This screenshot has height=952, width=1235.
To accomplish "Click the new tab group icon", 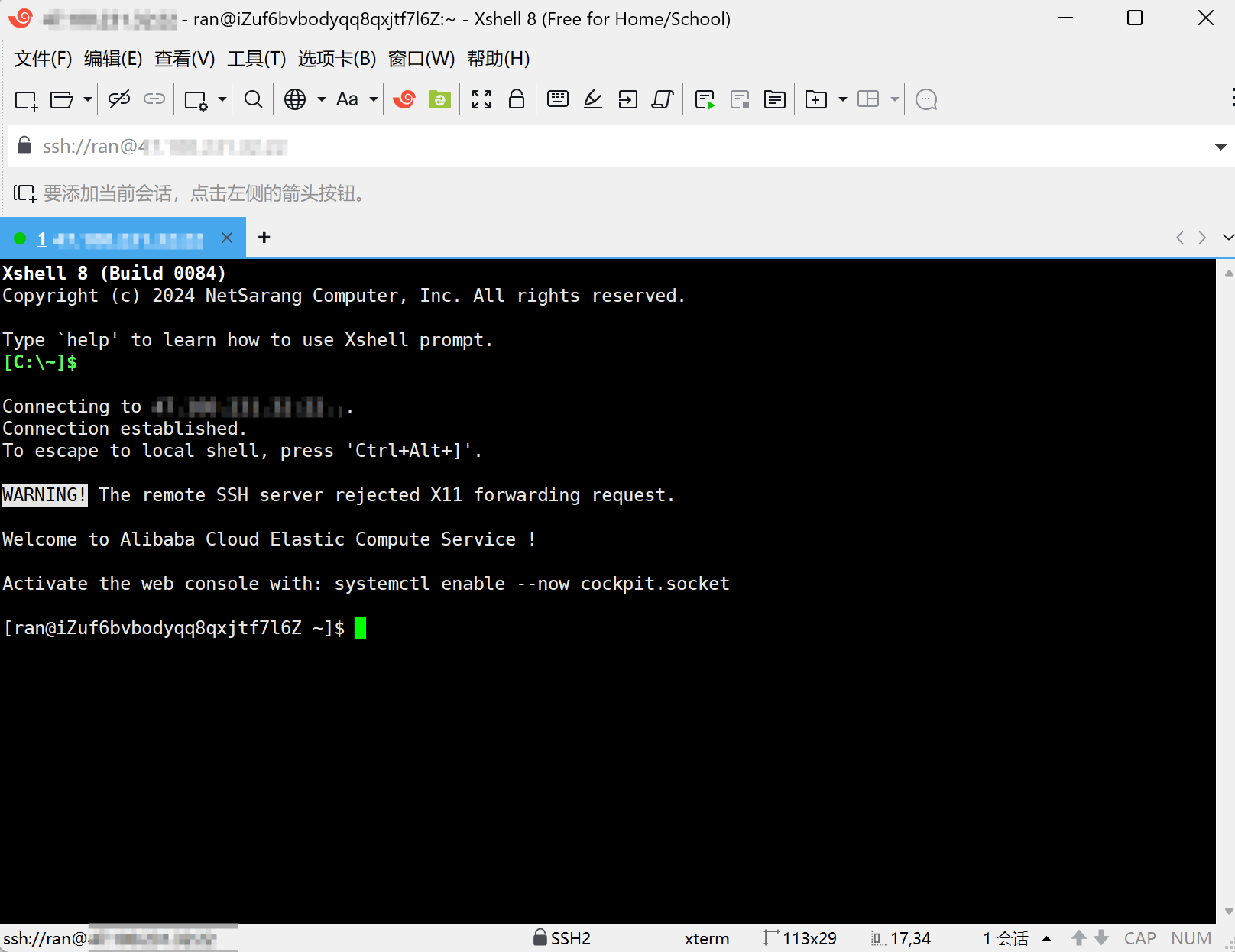I will pyautogui.click(x=816, y=99).
